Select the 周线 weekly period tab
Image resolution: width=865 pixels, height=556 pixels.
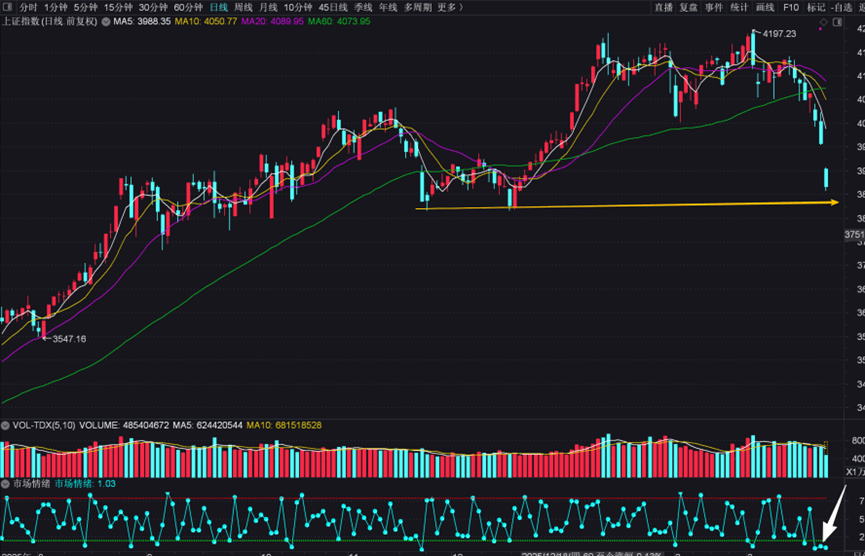243,7
